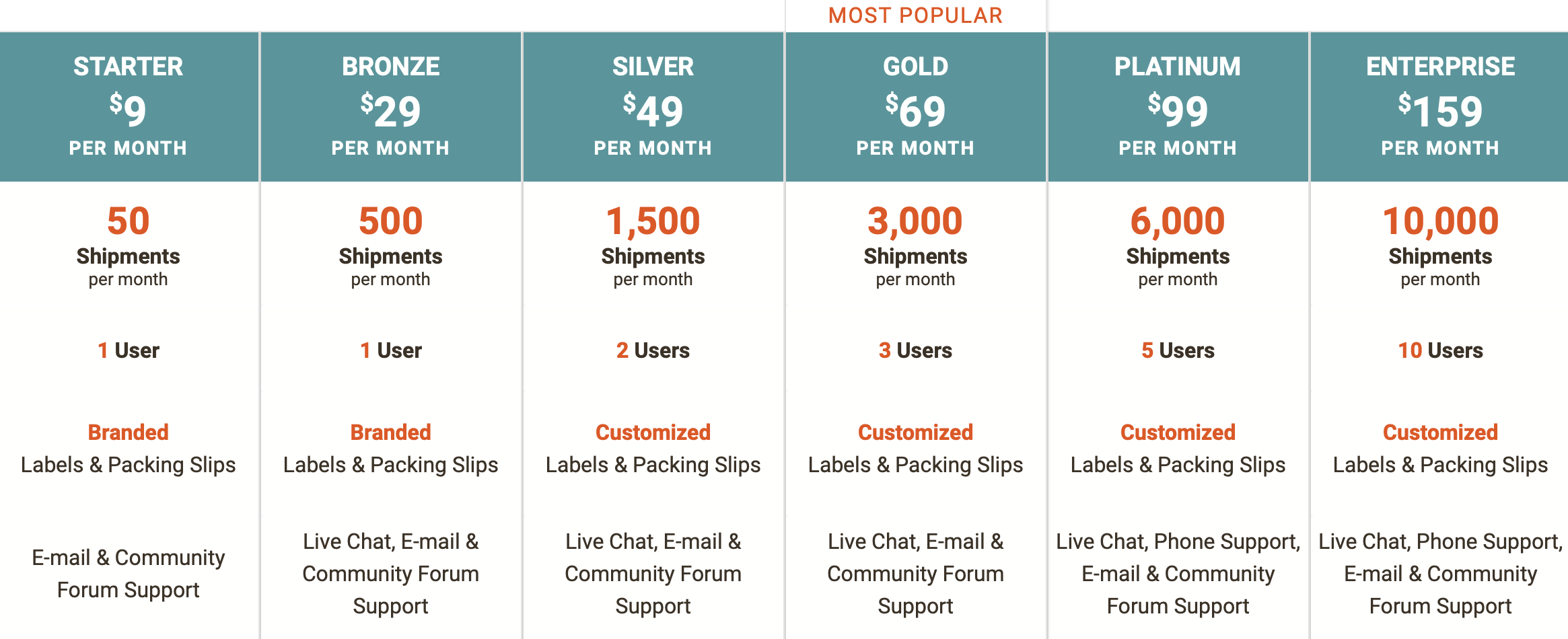Pick the Gold $69 per month plan

(915, 106)
